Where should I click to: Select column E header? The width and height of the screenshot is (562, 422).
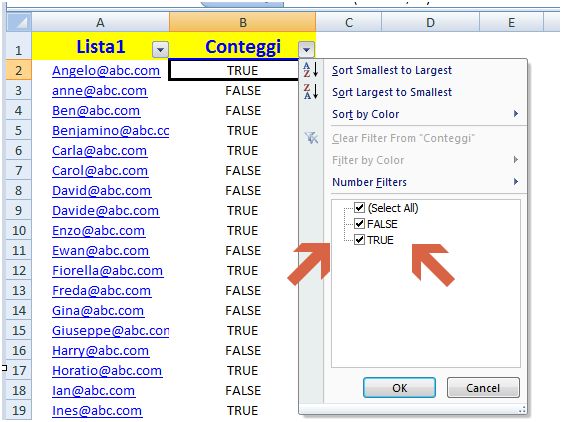click(511, 23)
